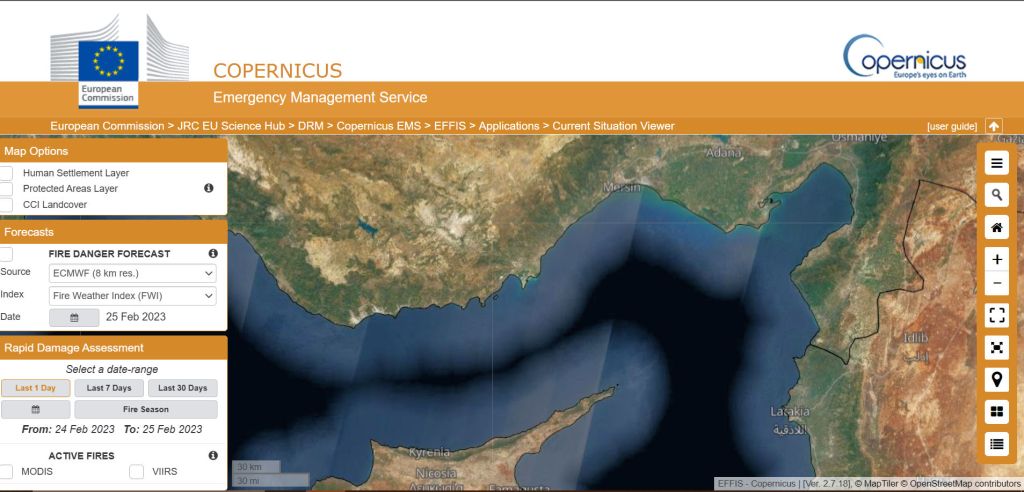This screenshot has width=1024, height=492.
Task: Click the location pin marker icon
Action: click(996, 379)
